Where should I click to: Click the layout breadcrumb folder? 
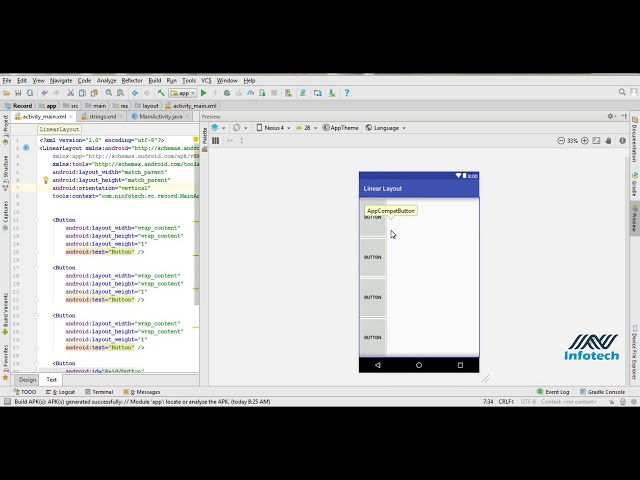click(x=146, y=106)
